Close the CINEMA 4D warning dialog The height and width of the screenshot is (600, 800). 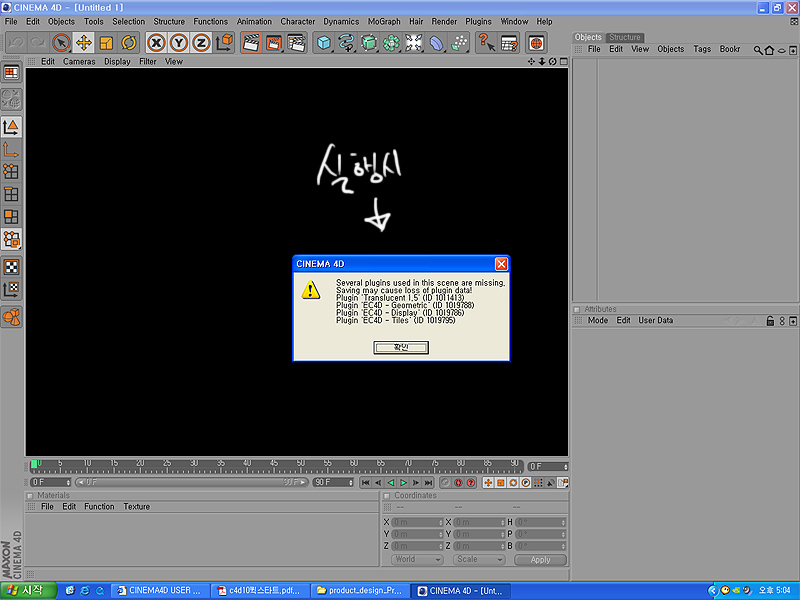point(501,264)
